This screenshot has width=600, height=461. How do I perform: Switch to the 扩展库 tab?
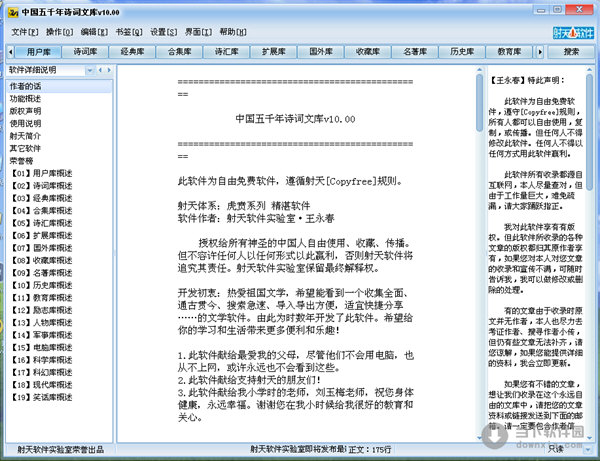tap(274, 52)
